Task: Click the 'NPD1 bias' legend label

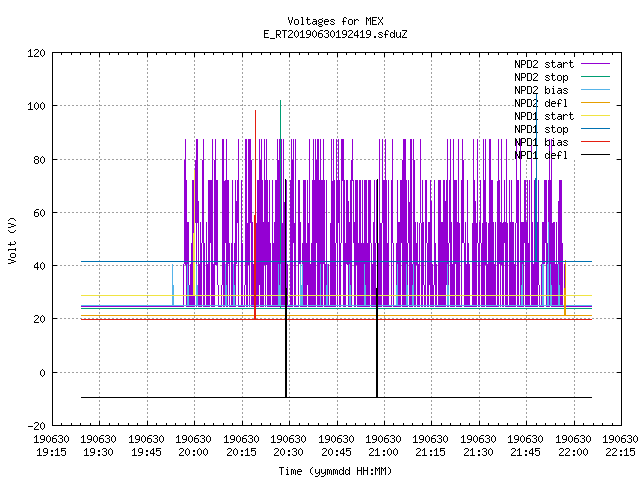Action: [541, 142]
